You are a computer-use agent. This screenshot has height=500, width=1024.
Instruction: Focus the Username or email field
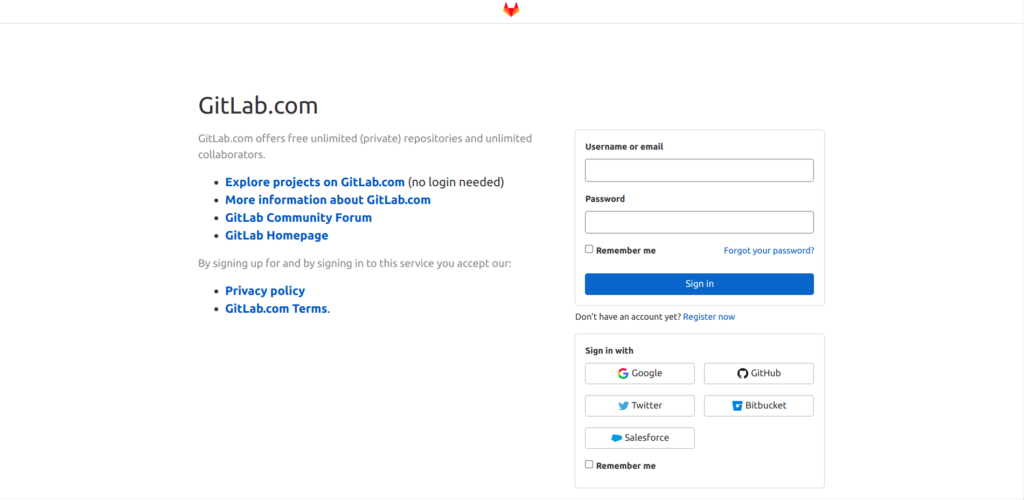coord(699,170)
